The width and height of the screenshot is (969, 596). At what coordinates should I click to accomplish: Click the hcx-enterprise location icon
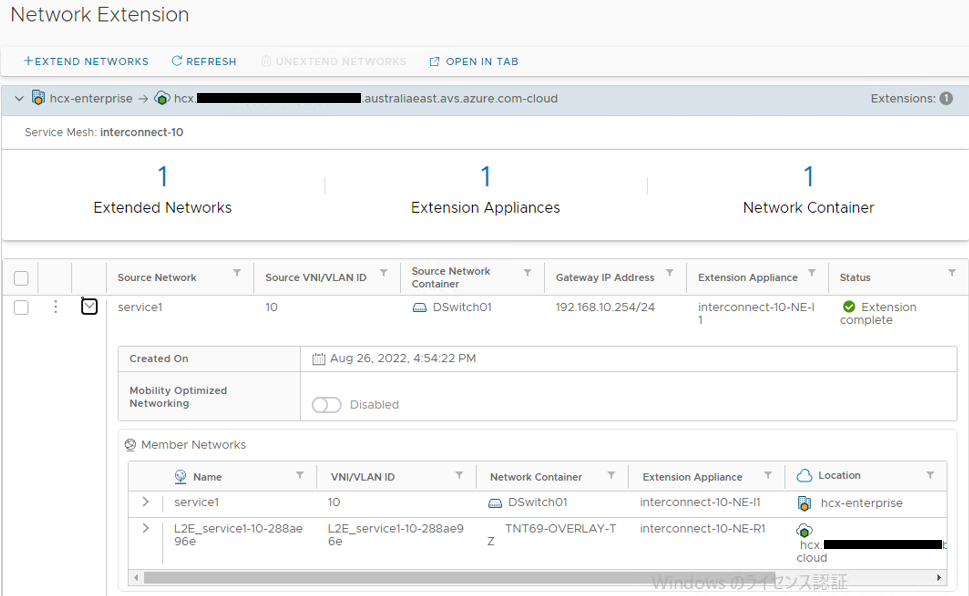(x=804, y=504)
